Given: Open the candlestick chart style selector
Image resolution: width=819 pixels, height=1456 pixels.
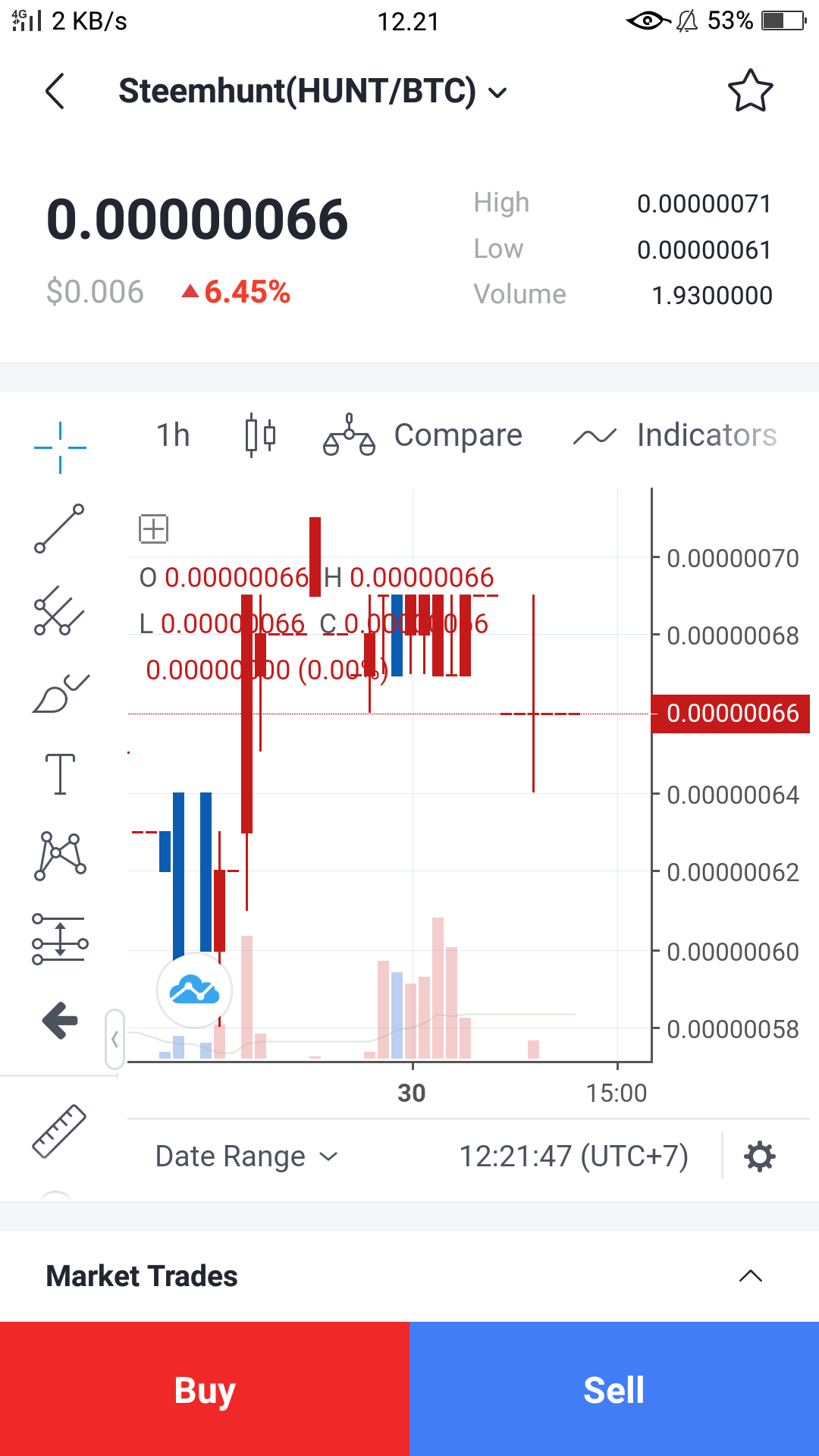Looking at the screenshot, I should pos(260,435).
